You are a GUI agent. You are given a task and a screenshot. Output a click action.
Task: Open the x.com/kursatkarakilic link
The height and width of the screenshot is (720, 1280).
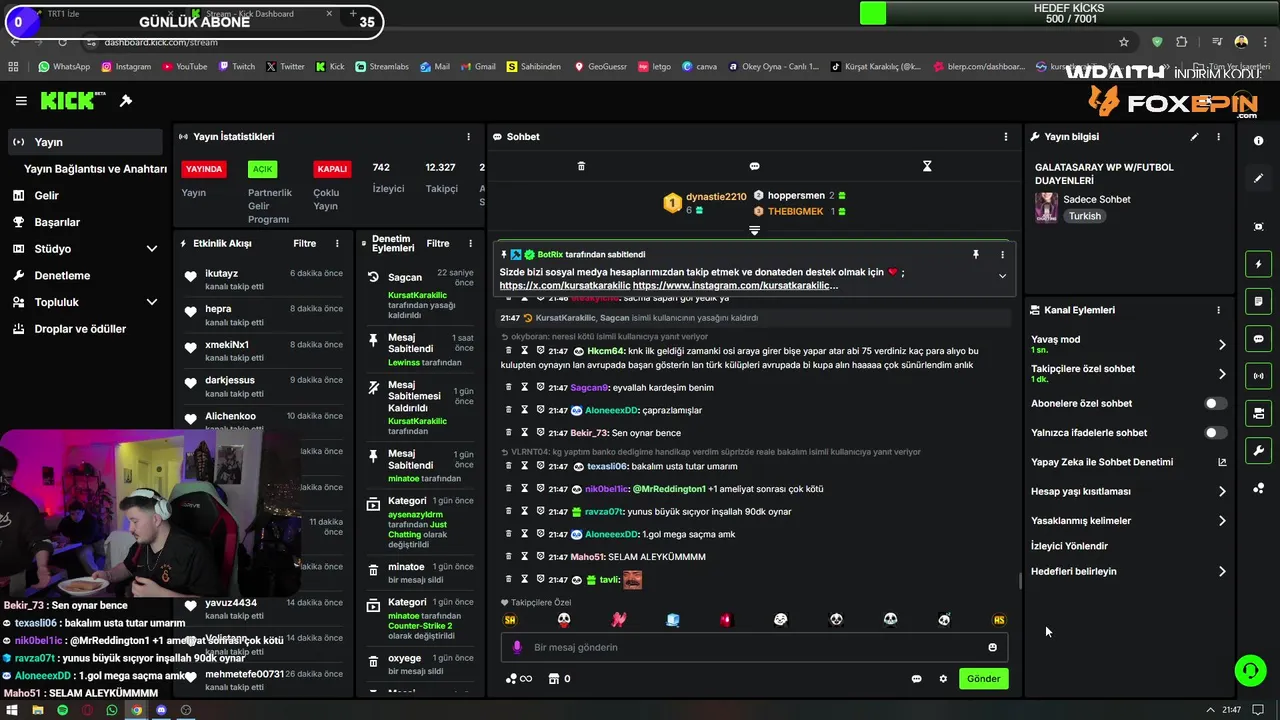[565, 286]
